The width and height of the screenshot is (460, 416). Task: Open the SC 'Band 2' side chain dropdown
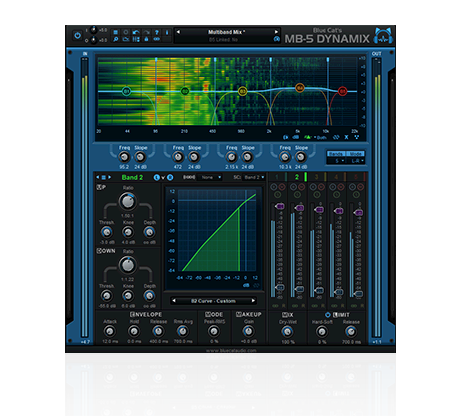coord(254,177)
